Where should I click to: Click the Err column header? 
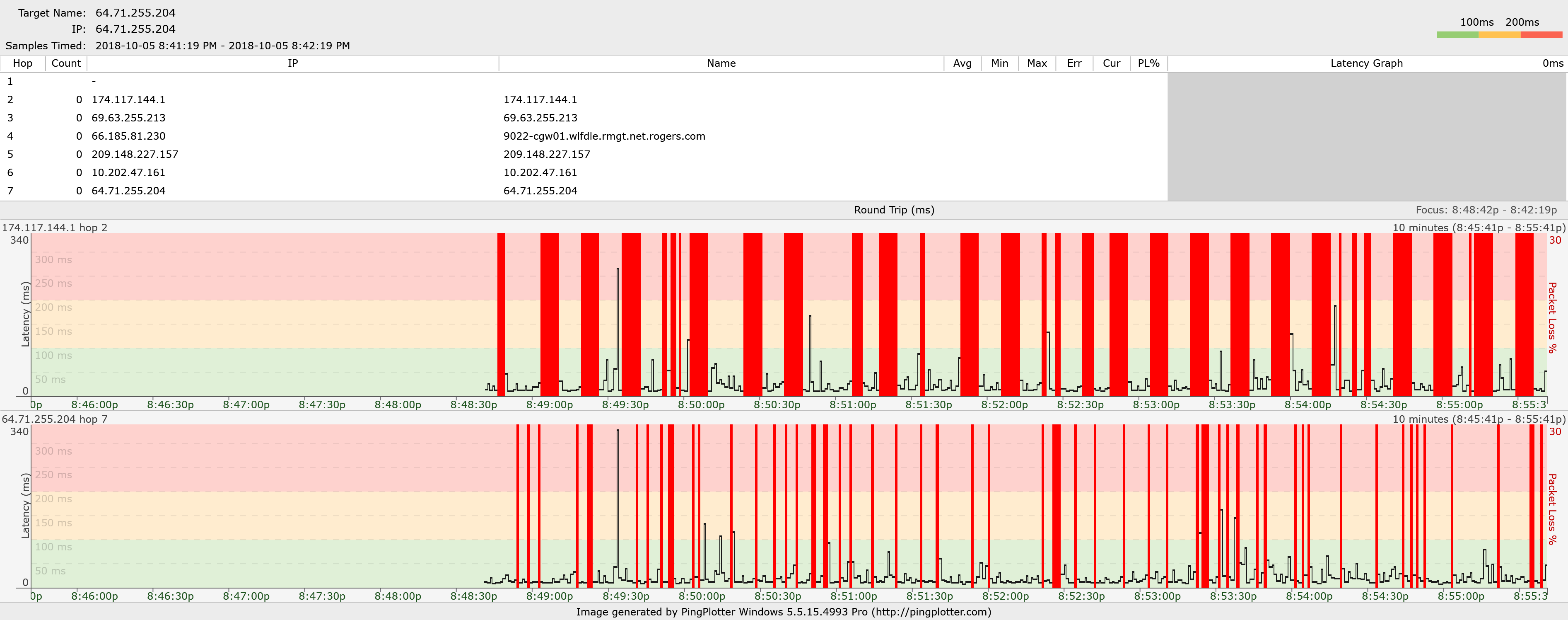(x=1074, y=63)
